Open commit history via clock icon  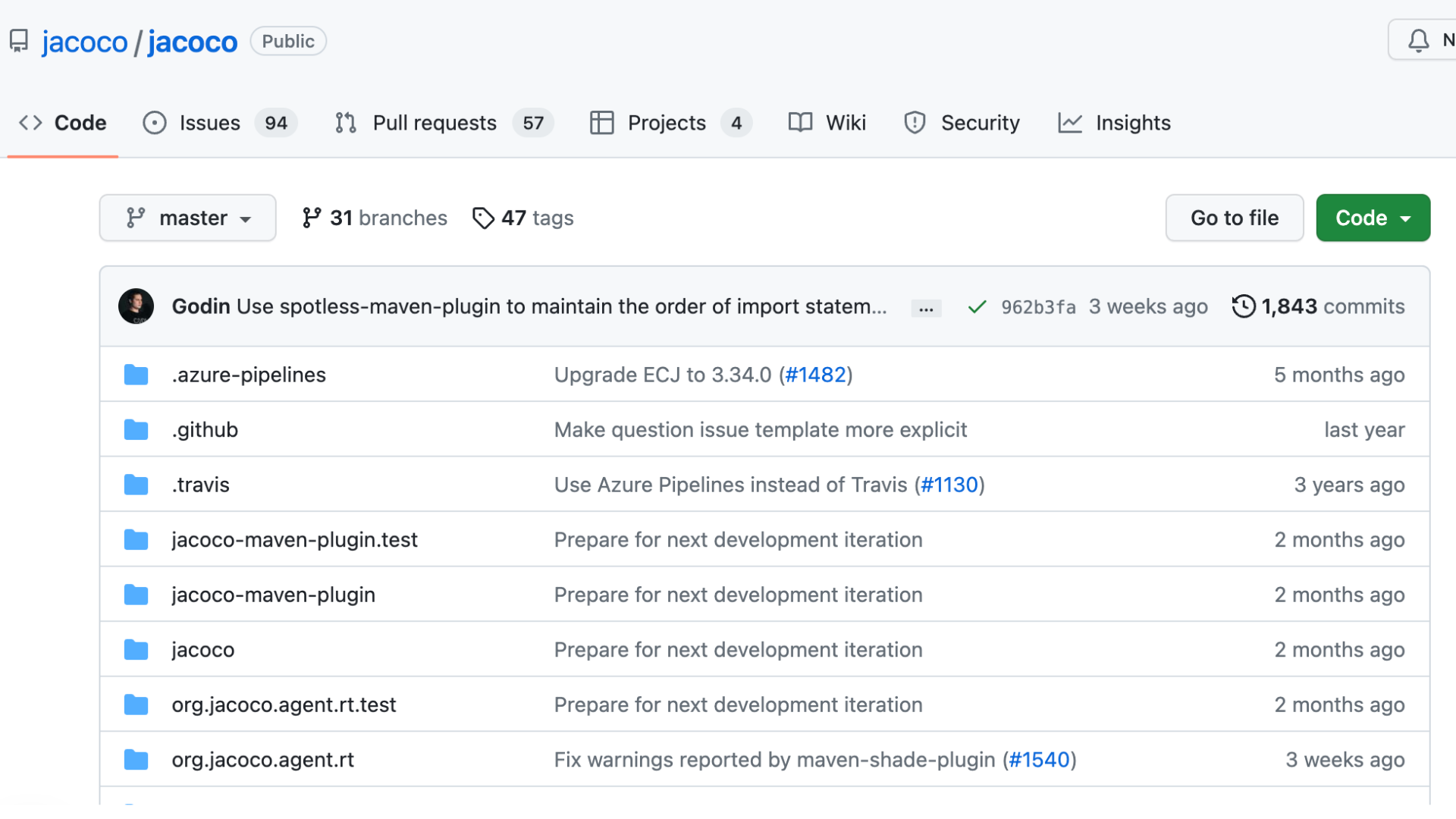click(x=1243, y=306)
